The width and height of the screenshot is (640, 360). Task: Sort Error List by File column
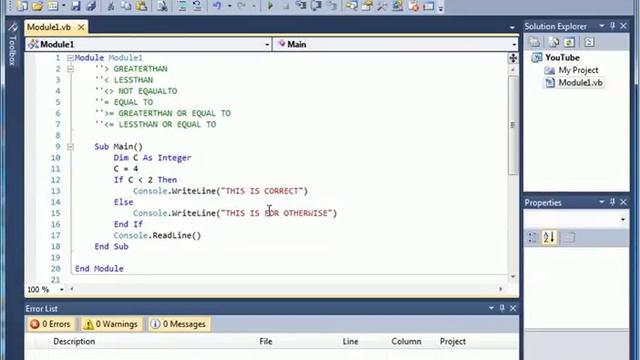coord(266,341)
